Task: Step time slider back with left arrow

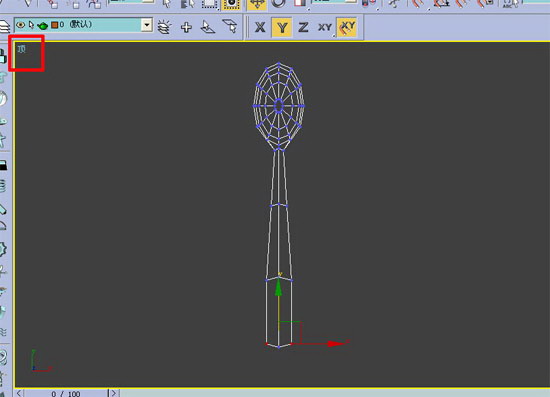Action: pos(19,393)
